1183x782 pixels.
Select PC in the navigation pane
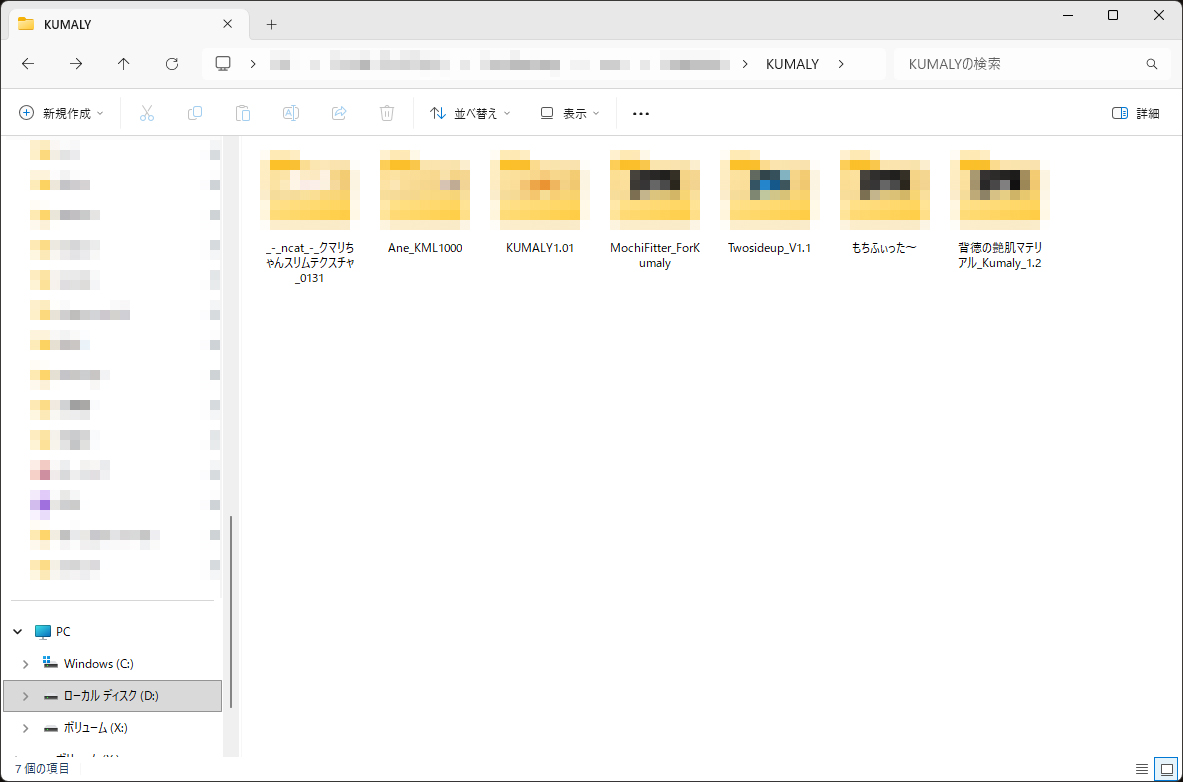[x=63, y=632]
